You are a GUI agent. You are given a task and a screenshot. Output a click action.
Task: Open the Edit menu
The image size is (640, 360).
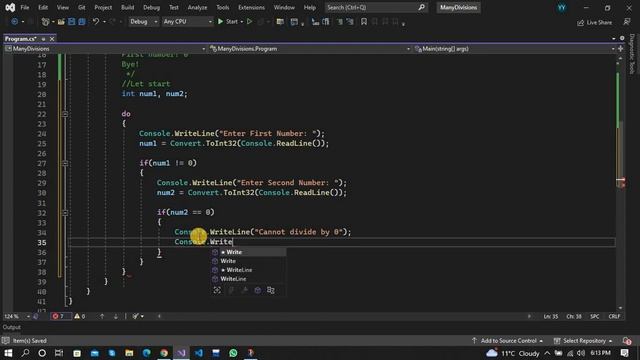click(x=43, y=7)
